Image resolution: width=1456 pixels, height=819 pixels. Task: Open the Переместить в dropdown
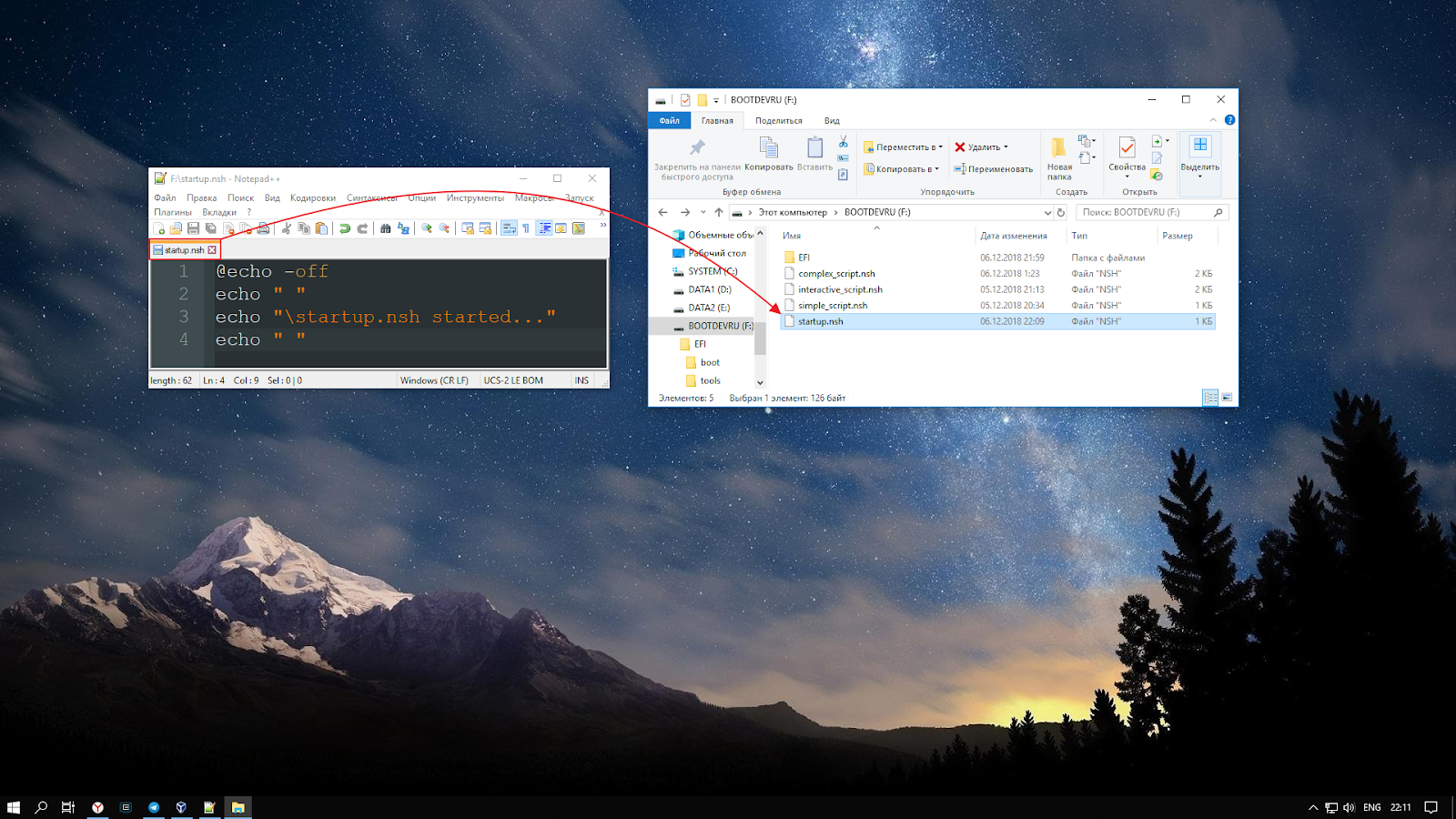tap(903, 147)
